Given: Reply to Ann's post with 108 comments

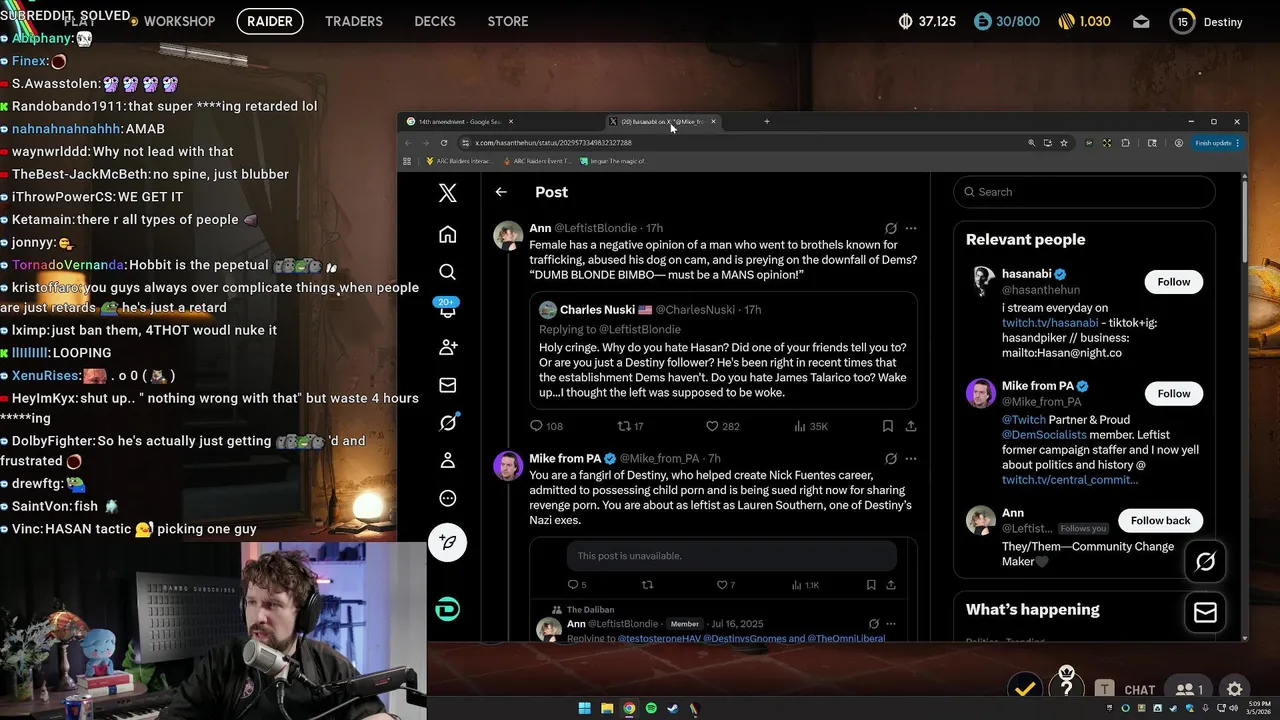Looking at the screenshot, I should 546,426.
